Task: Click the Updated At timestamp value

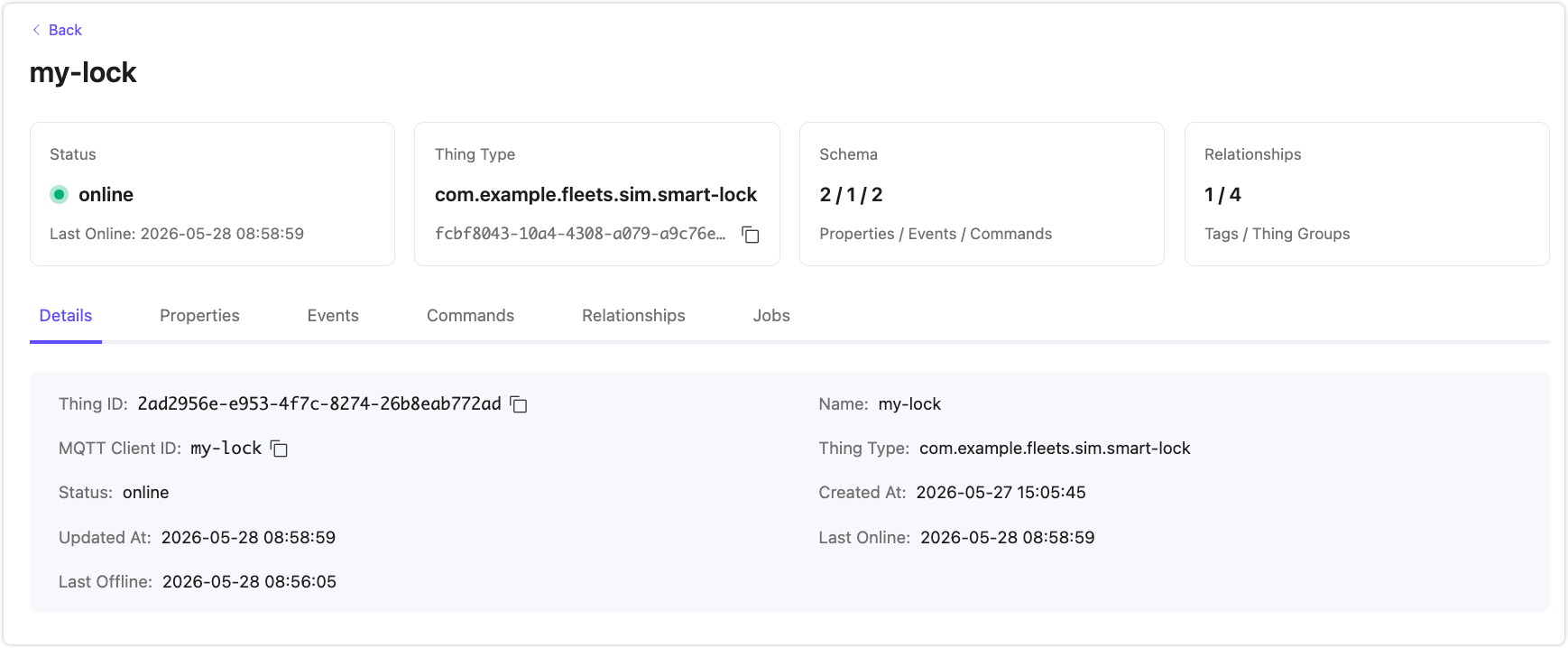Action: [248, 538]
